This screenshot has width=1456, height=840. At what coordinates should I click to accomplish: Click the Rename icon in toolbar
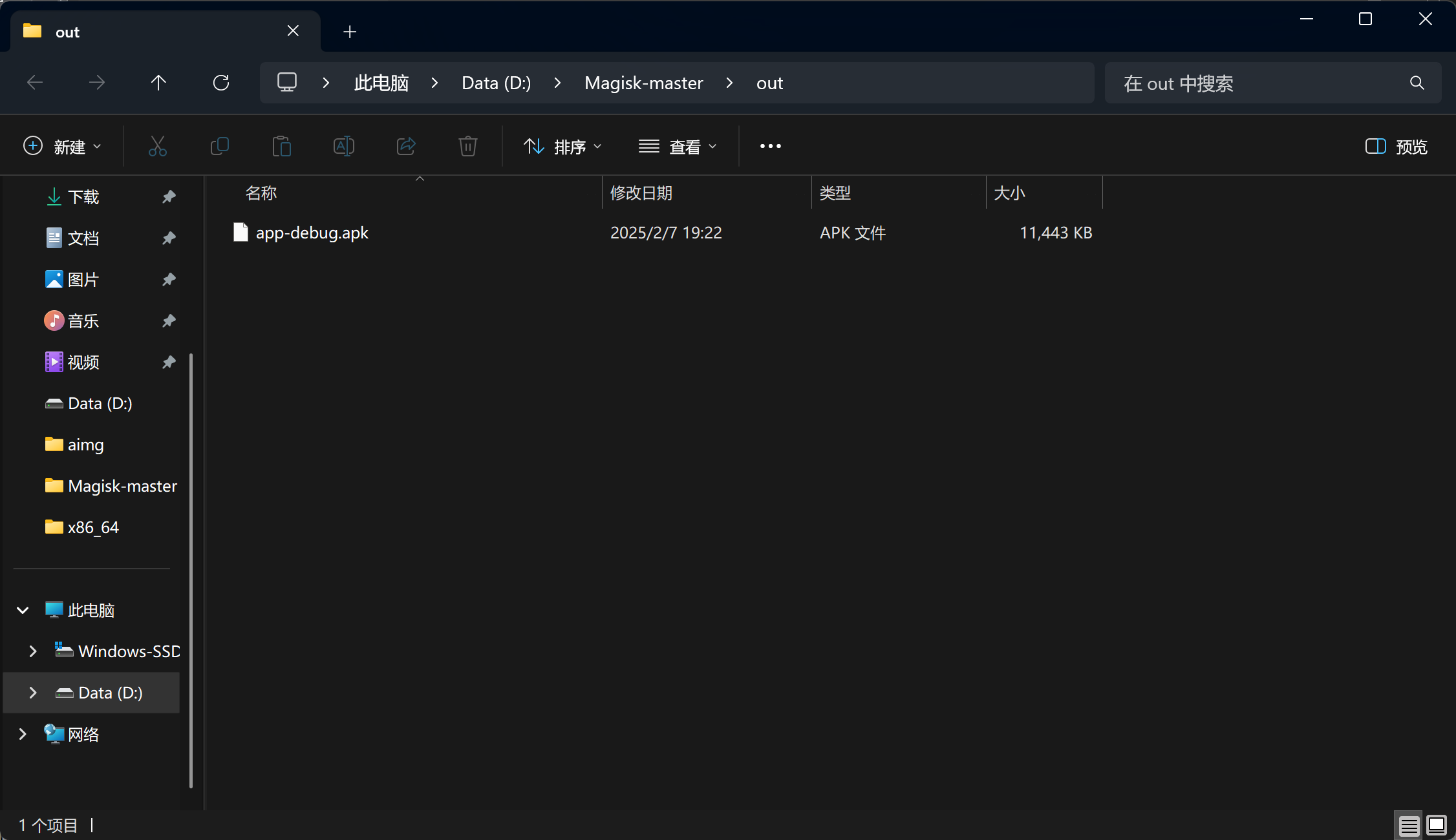click(343, 147)
